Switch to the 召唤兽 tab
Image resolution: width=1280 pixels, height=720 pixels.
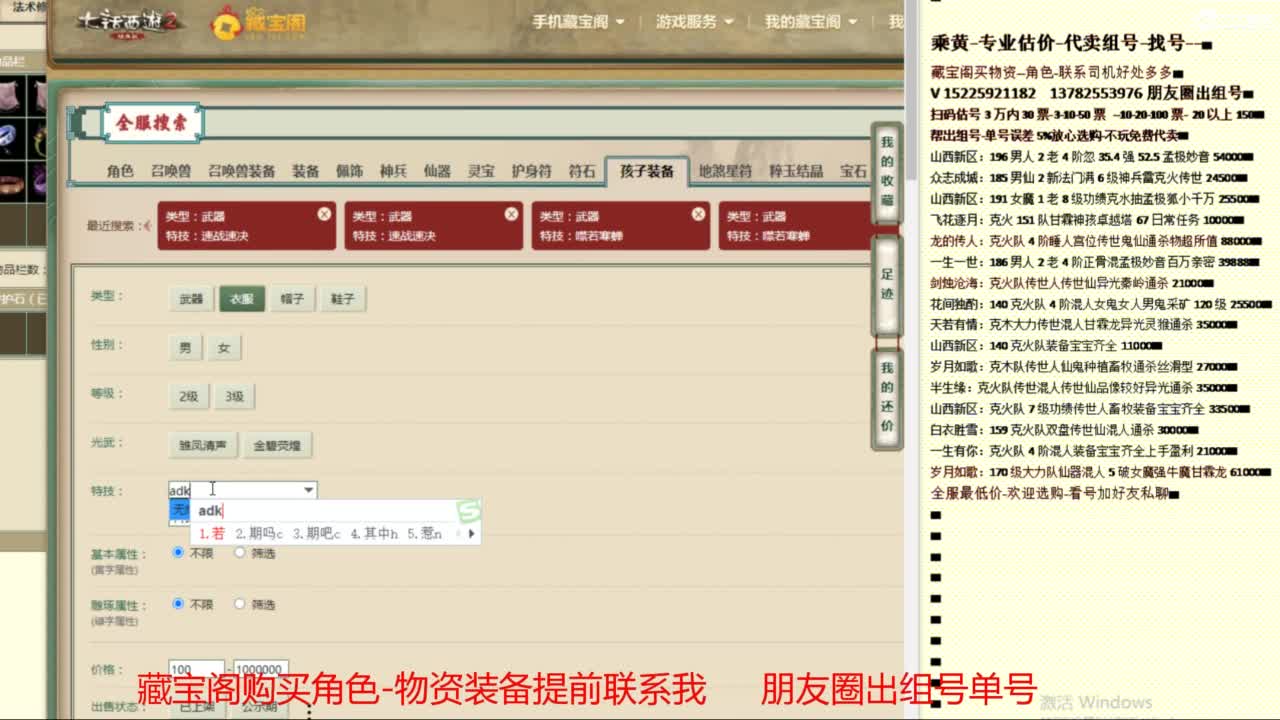tap(171, 171)
